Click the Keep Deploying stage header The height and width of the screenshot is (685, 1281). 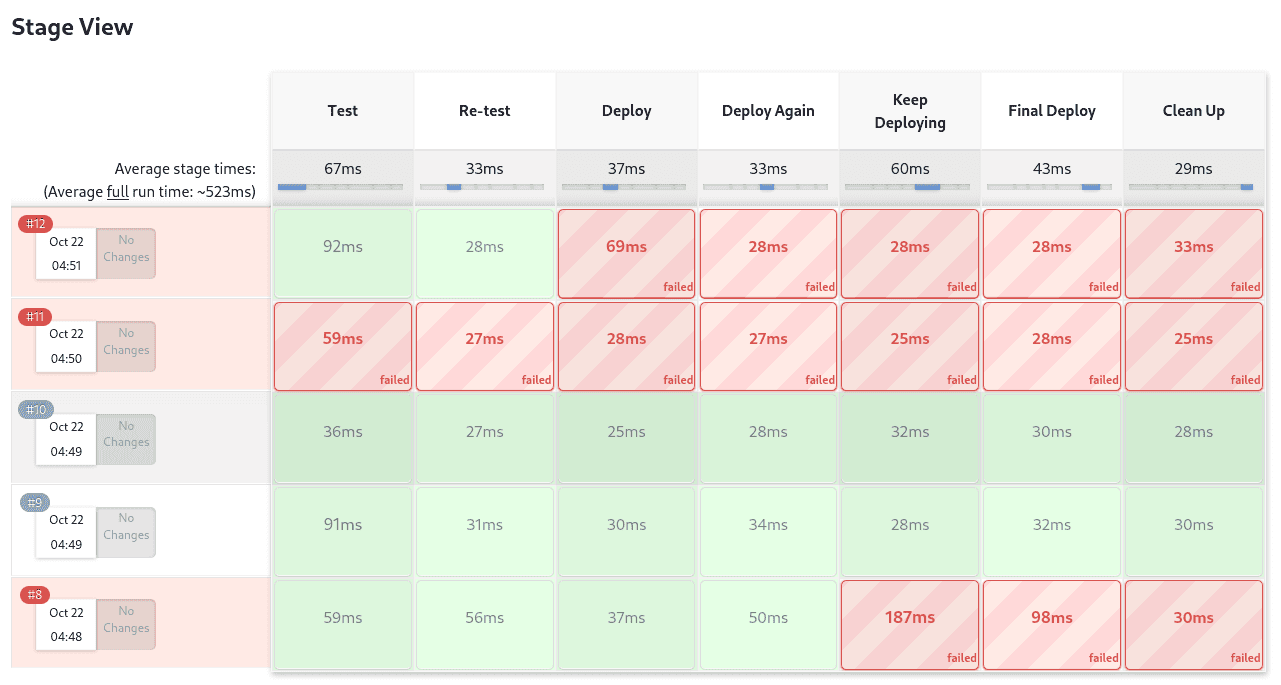tap(909, 110)
